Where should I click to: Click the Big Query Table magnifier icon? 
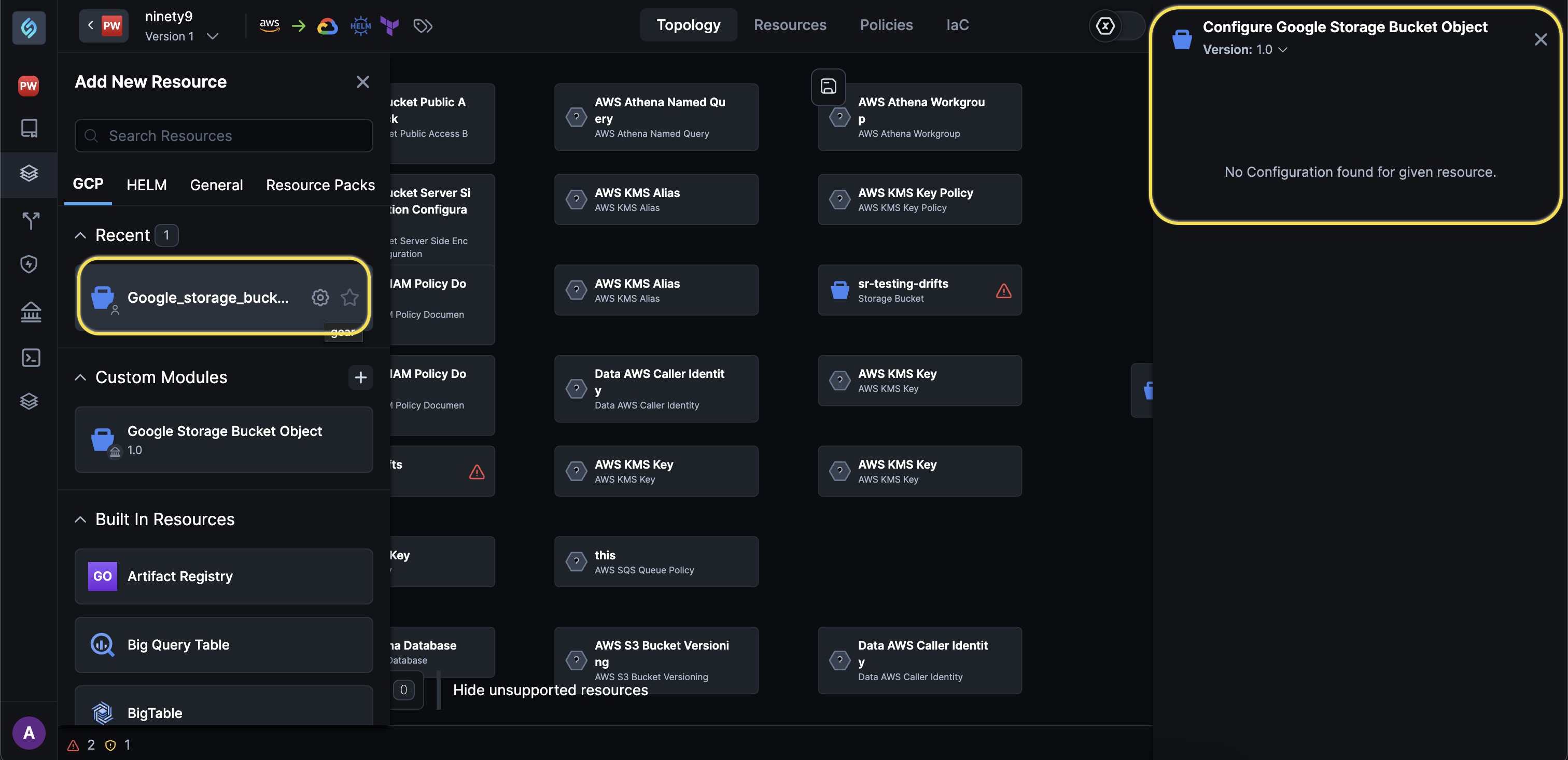click(102, 645)
